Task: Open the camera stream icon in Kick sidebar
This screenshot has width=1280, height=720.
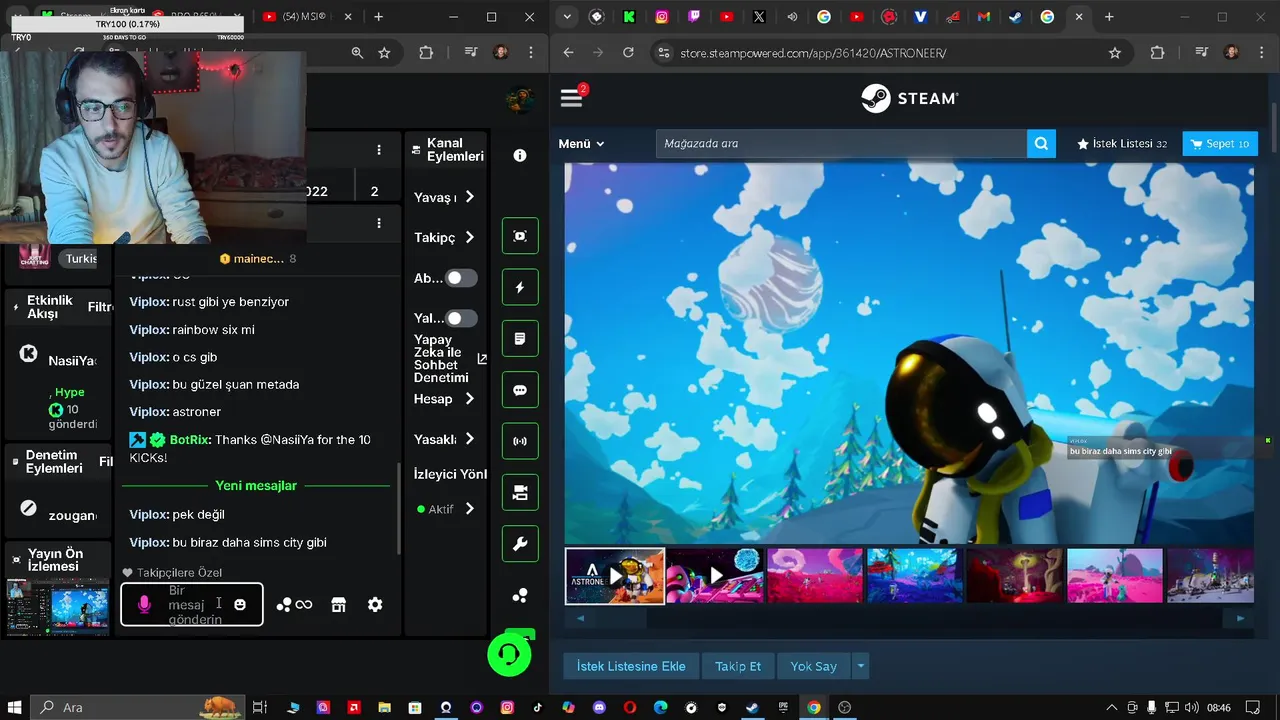Action: click(x=520, y=493)
